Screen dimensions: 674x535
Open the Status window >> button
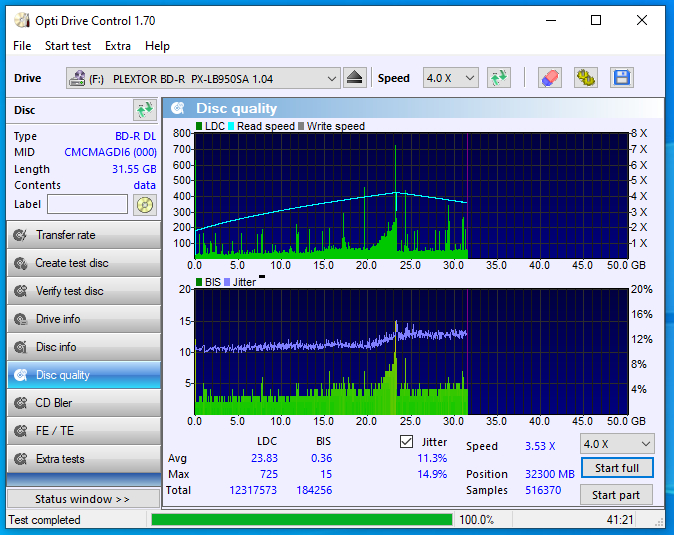(83, 499)
